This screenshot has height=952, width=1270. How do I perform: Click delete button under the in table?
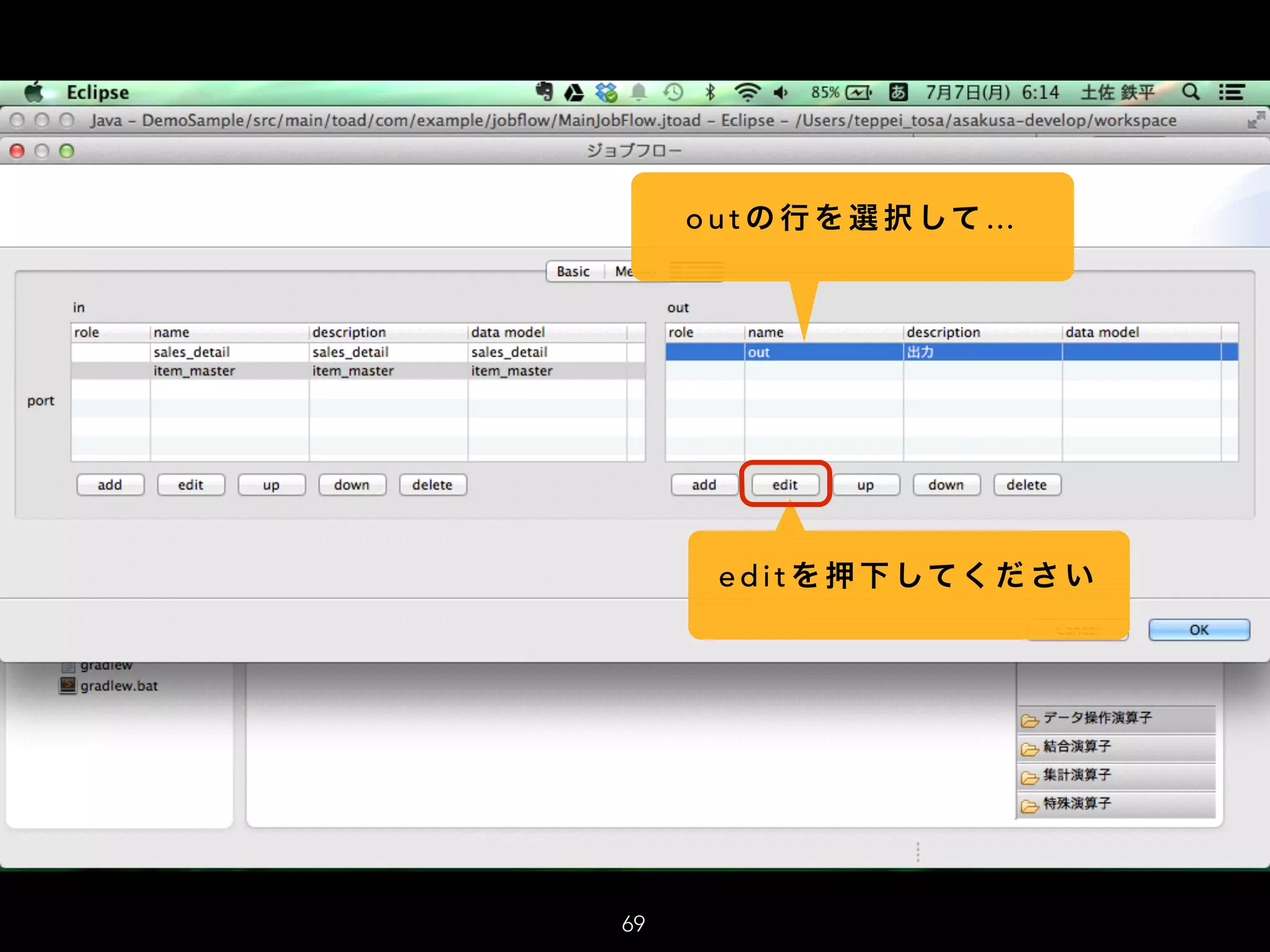[x=433, y=485]
